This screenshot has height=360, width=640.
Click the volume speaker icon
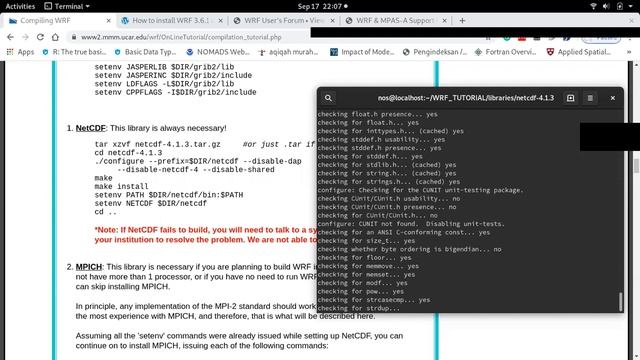(606, 6)
